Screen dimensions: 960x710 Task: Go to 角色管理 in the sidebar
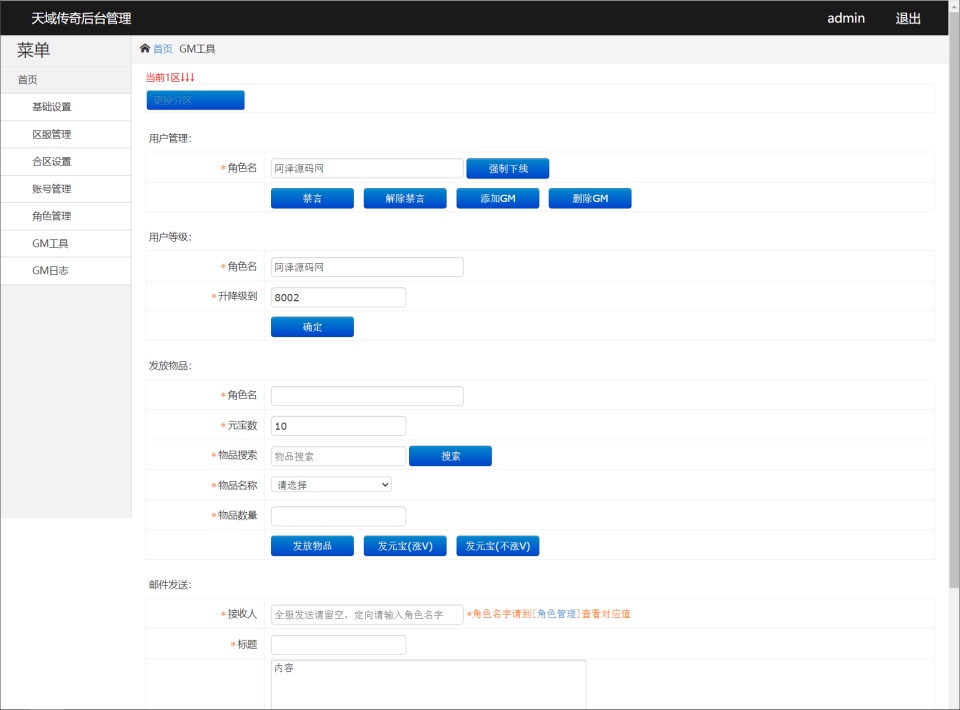point(52,216)
